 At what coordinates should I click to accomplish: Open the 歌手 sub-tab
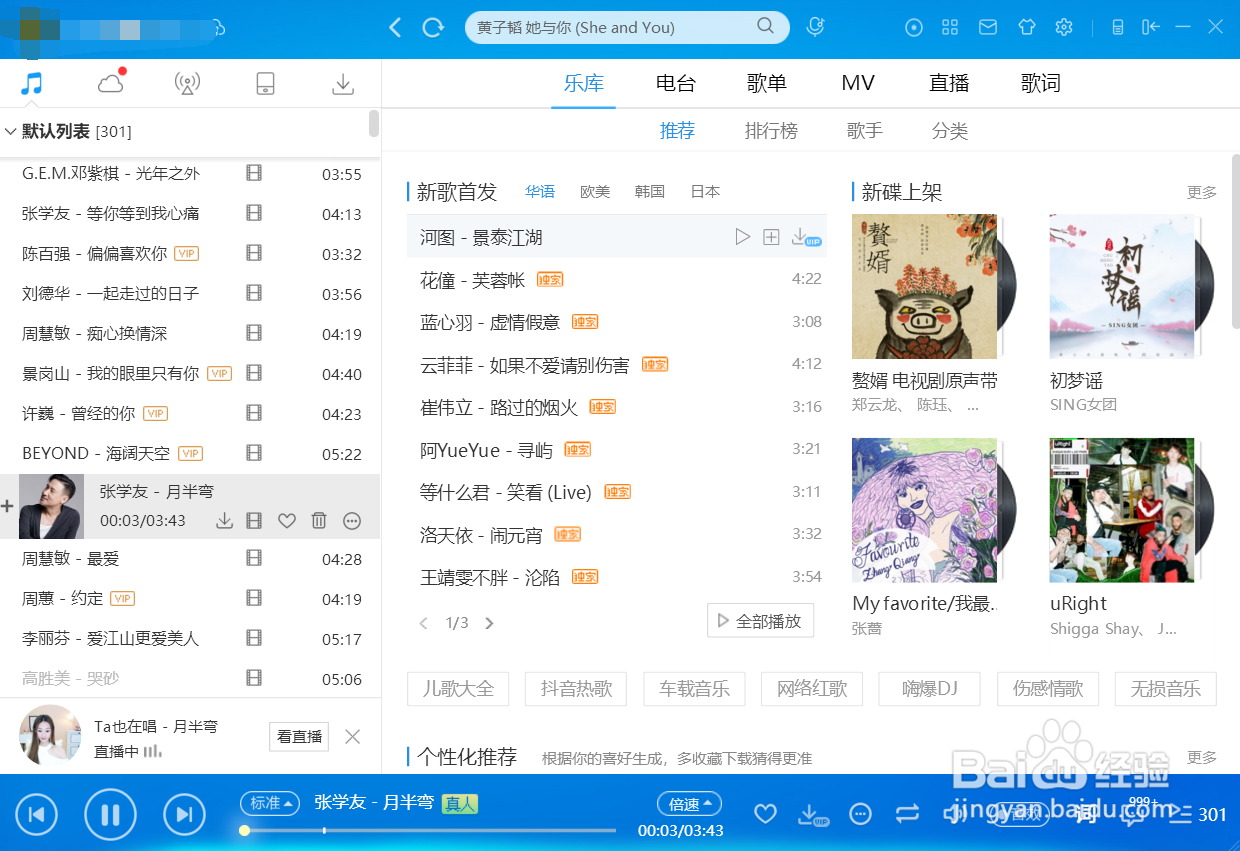point(865,131)
